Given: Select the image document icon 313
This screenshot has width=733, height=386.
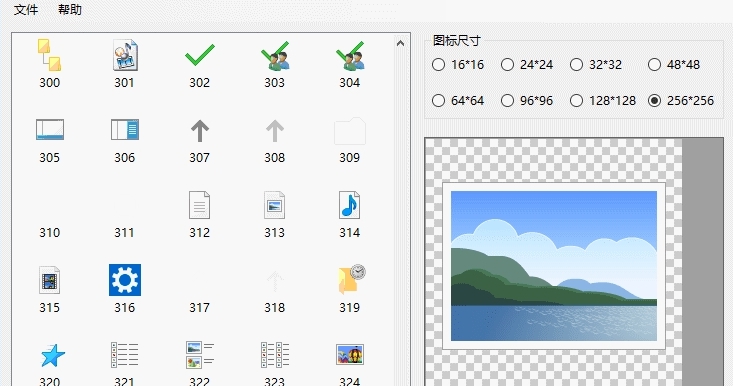Looking at the screenshot, I should coord(274,205).
